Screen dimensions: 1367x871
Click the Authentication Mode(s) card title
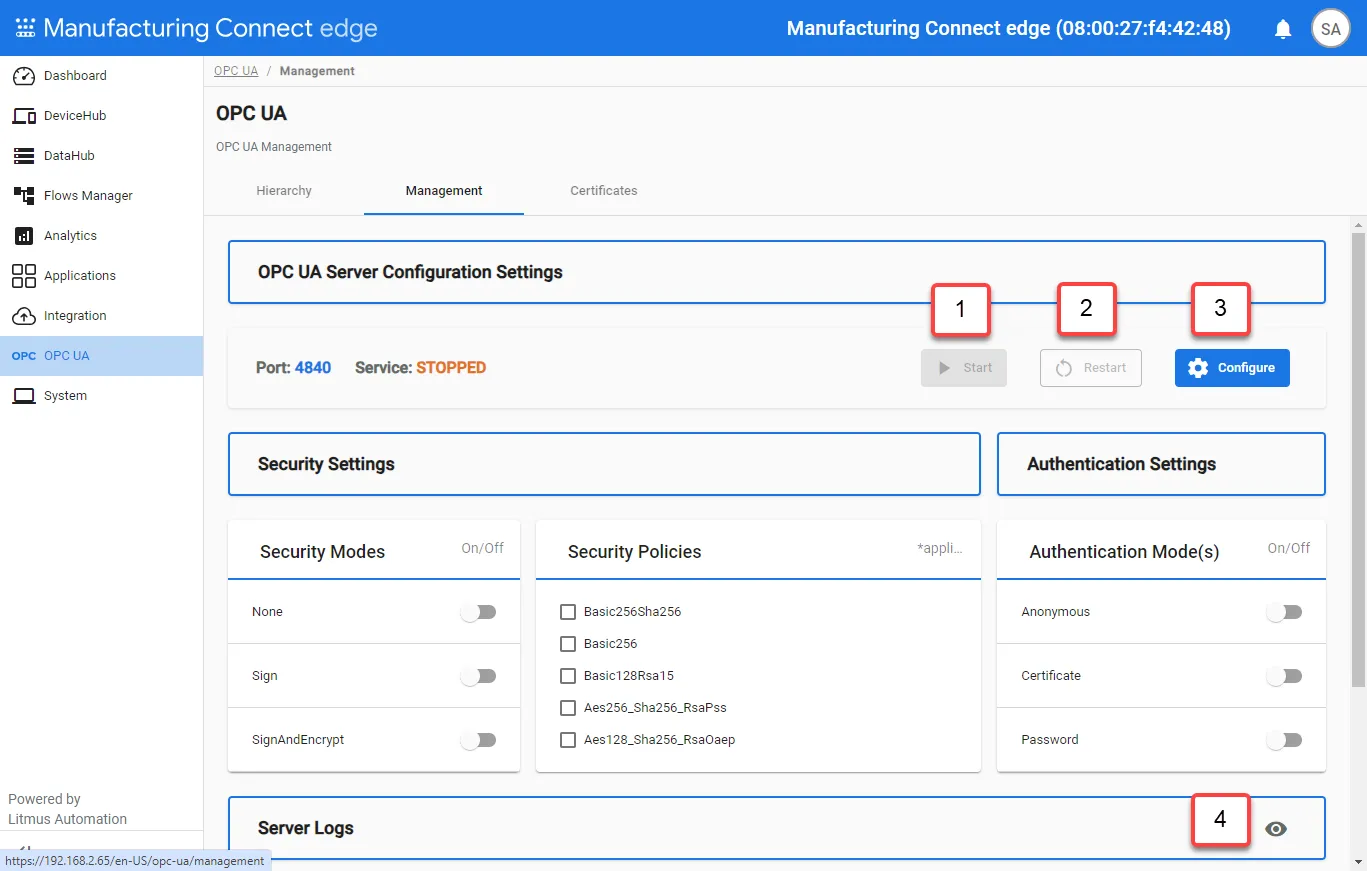click(x=1124, y=552)
